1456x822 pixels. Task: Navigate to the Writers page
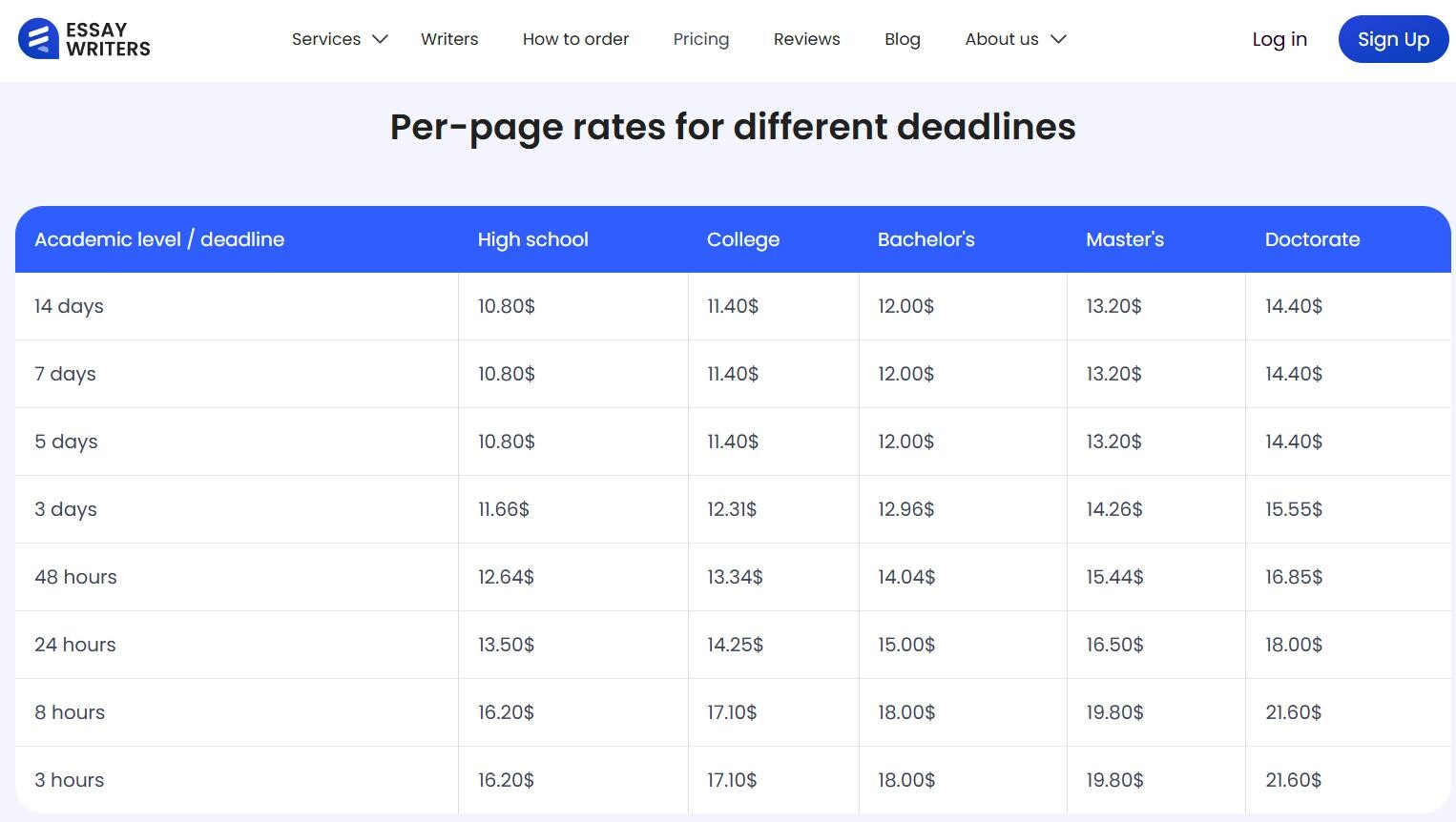[449, 39]
